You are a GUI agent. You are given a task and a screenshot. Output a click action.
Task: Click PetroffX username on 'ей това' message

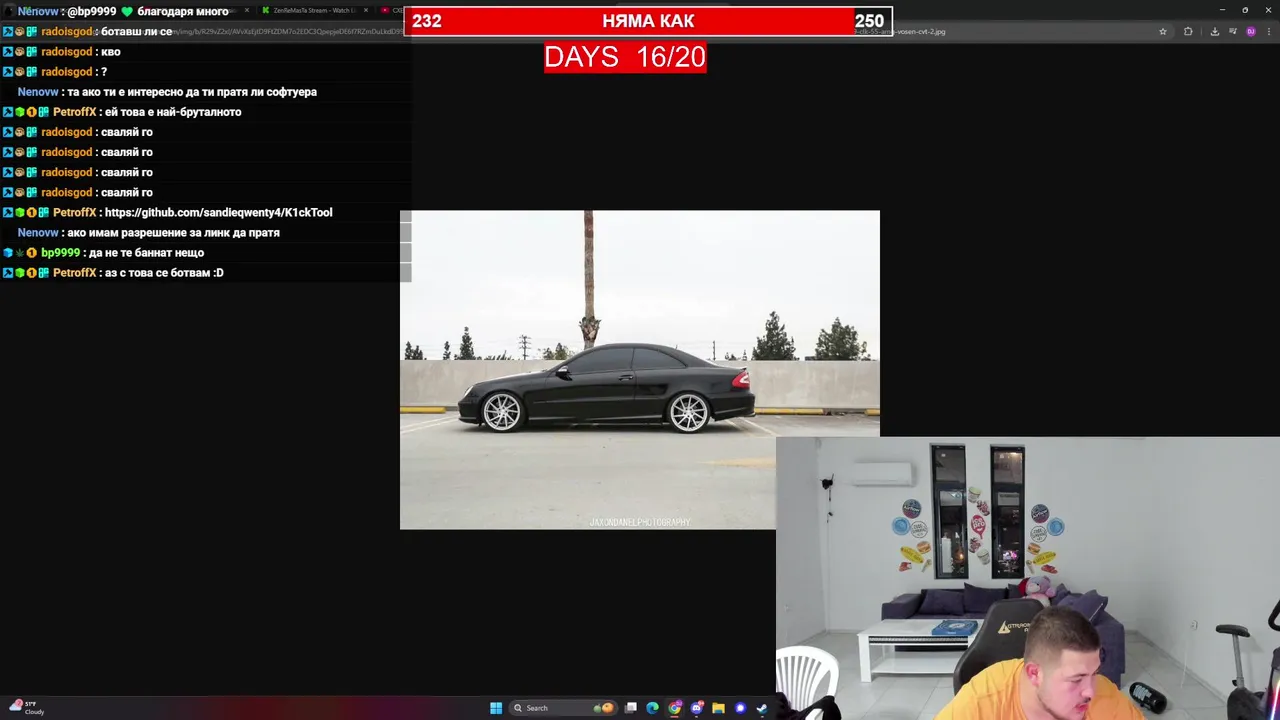click(x=74, y=112)
